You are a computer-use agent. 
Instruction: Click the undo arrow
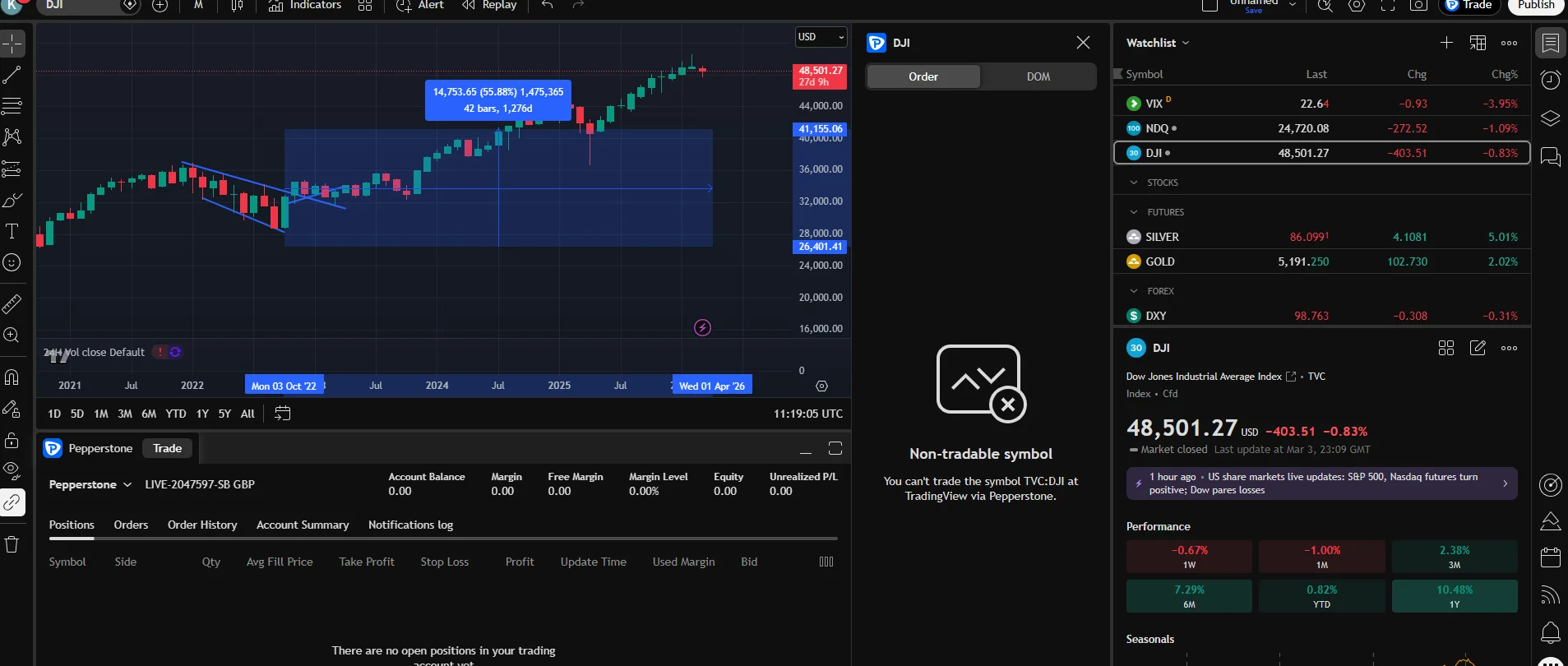coord(548,6)
